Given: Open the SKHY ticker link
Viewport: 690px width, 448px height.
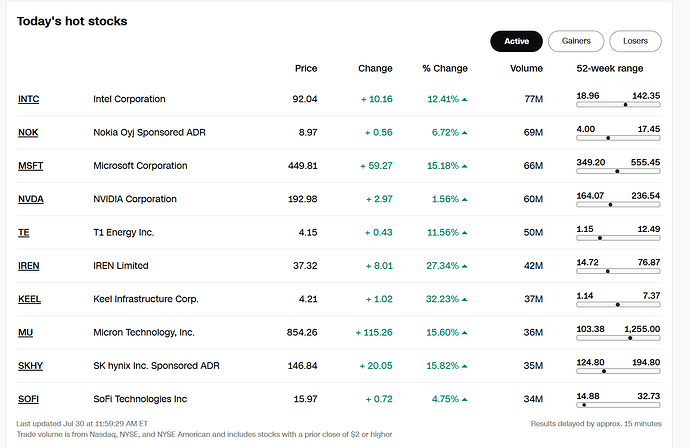Looking at the screenshot, I should click(x=30, y=366).
